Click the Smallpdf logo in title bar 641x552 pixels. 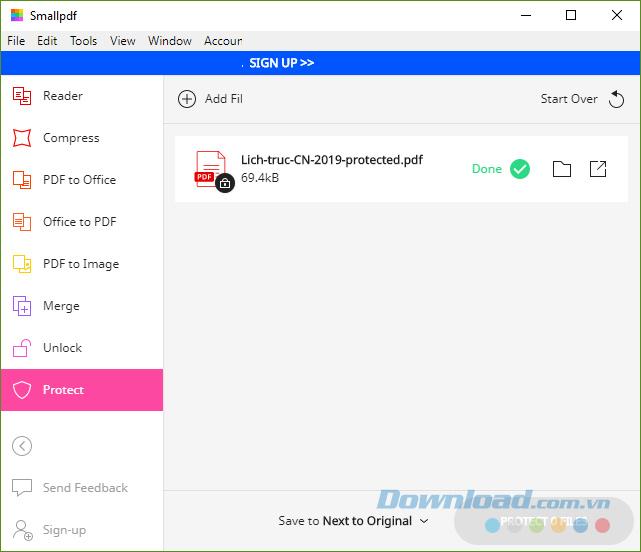17,15
